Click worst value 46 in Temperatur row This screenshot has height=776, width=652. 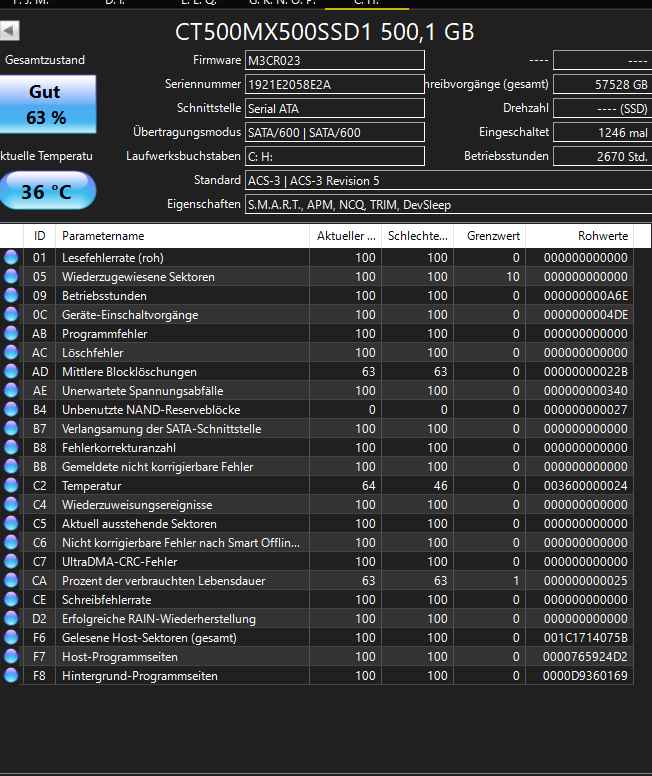point(441,486)
